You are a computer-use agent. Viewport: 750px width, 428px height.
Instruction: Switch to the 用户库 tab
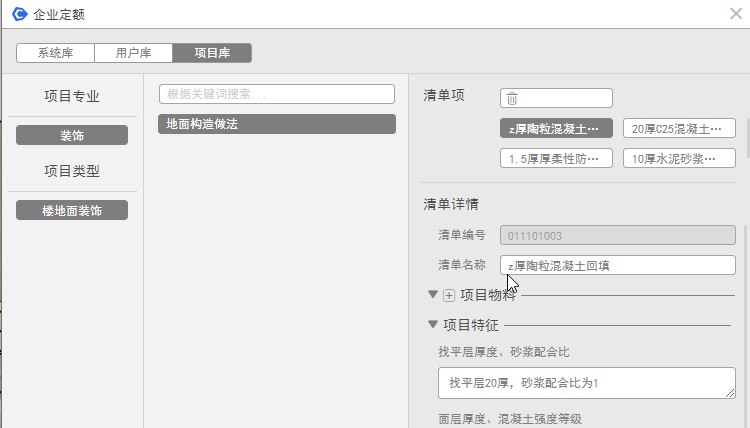[133, 53]
